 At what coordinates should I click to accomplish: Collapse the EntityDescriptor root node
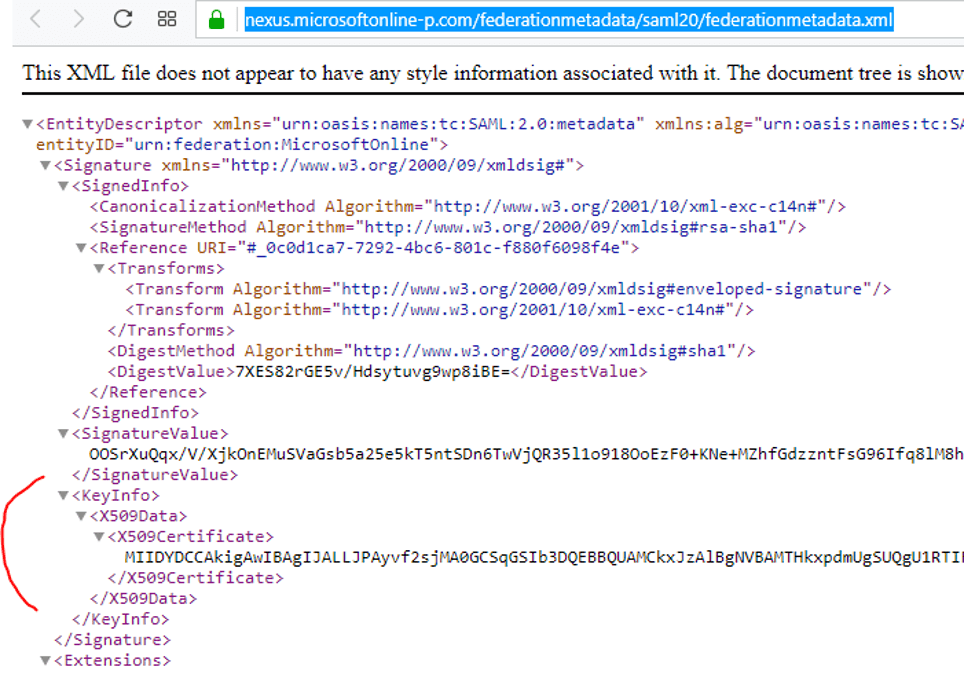[x=28, y=125]
